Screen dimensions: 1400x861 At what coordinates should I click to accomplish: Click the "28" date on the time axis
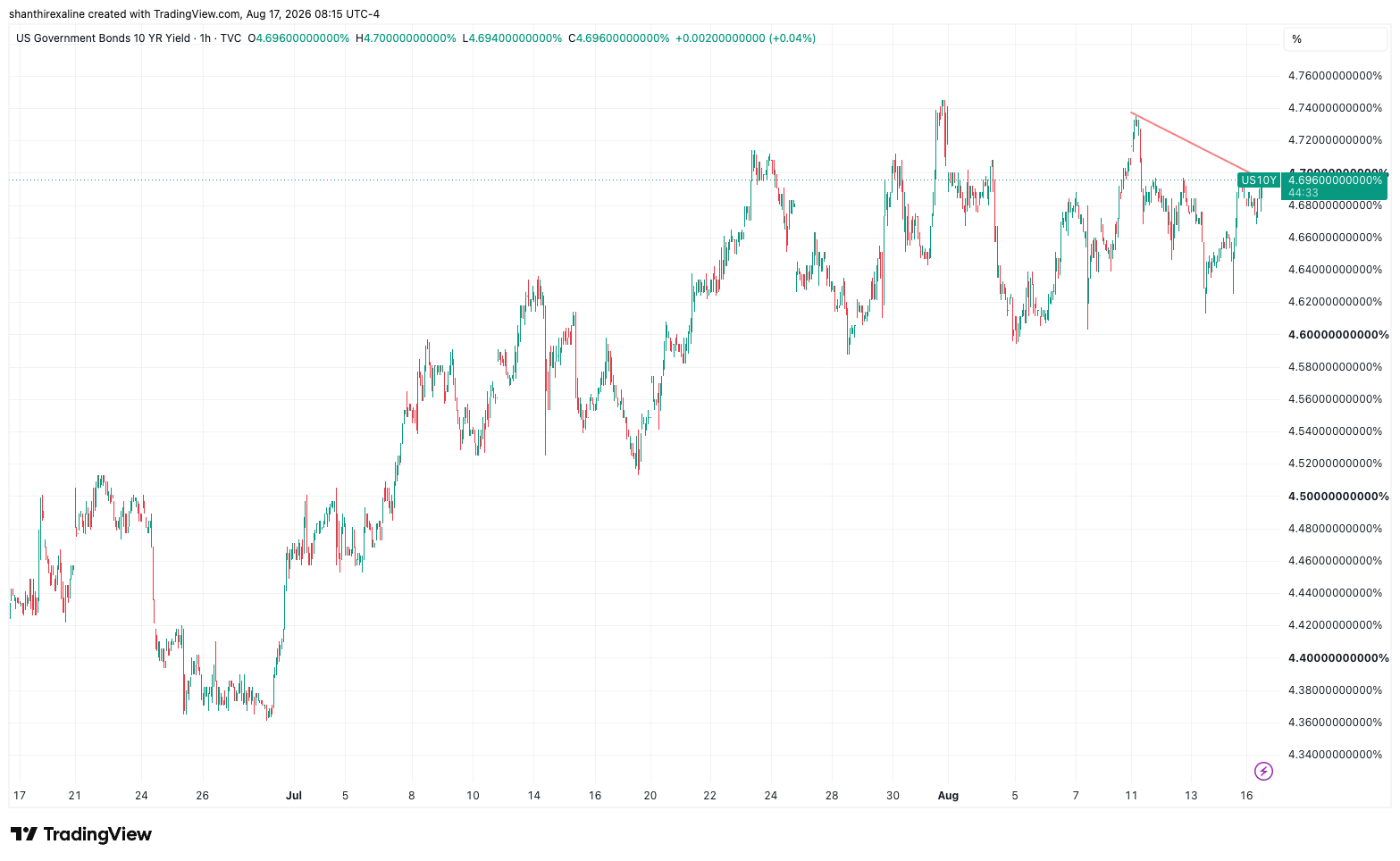[x=832, y=796]
